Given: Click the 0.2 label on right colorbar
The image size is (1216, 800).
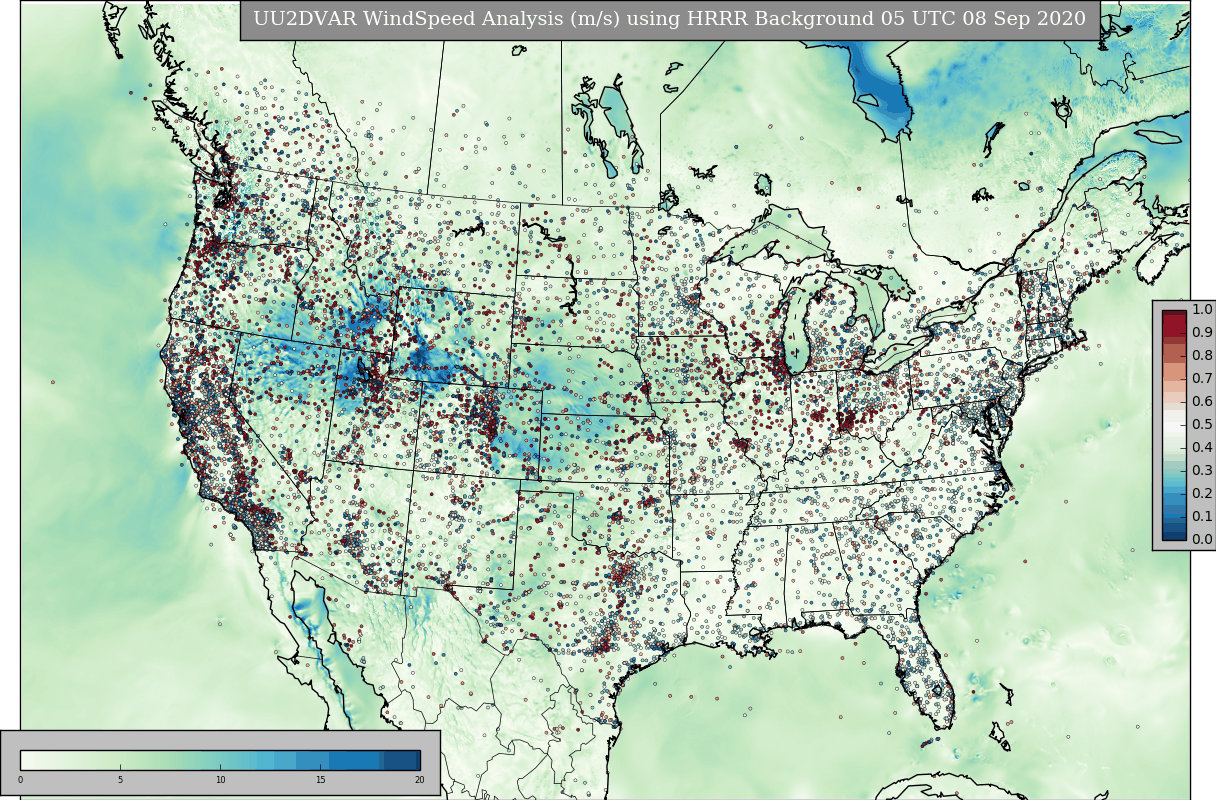Looking at the screenshot, I should point(1201,494).
